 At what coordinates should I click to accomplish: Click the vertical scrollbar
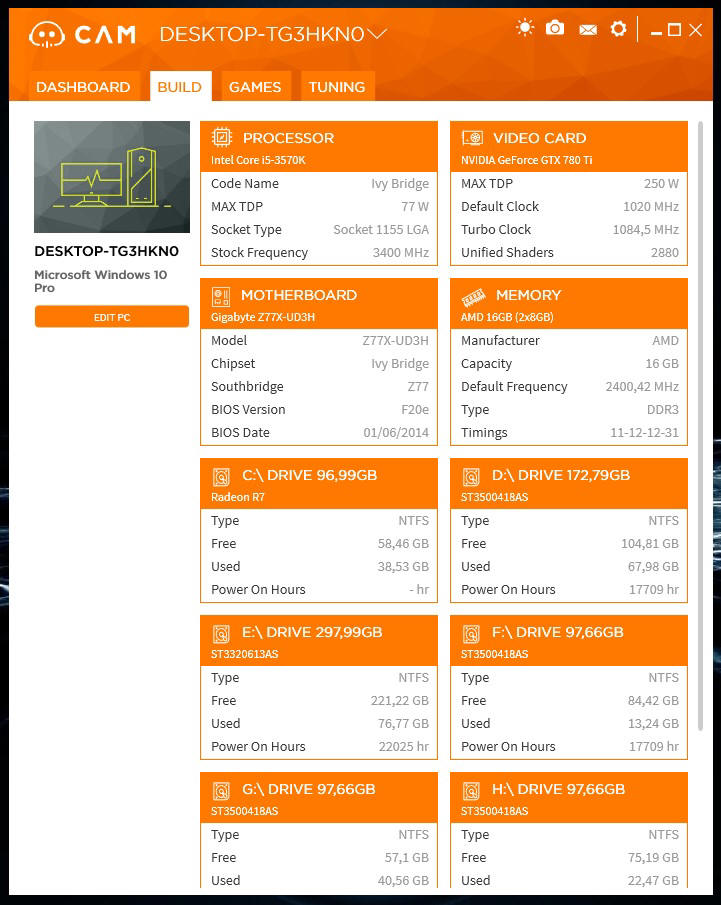(x=701, y=427)
